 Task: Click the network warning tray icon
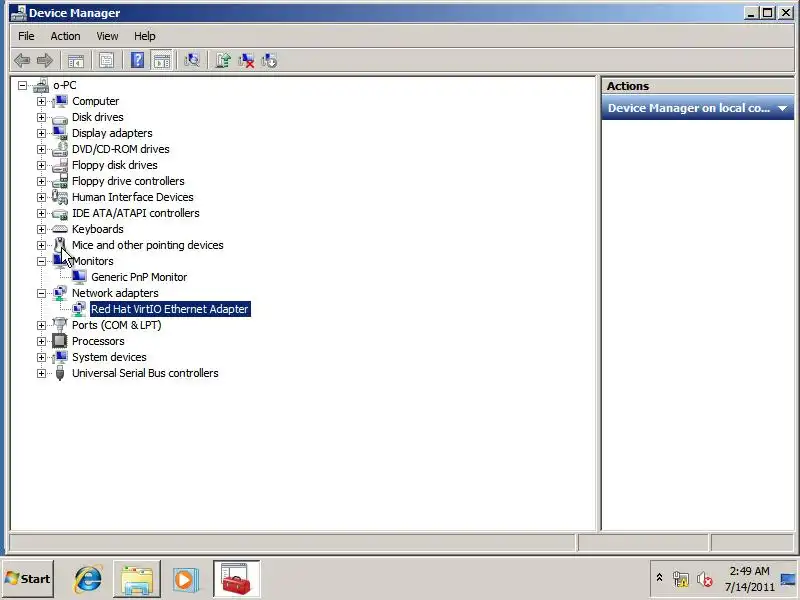[x=681, y=579]
